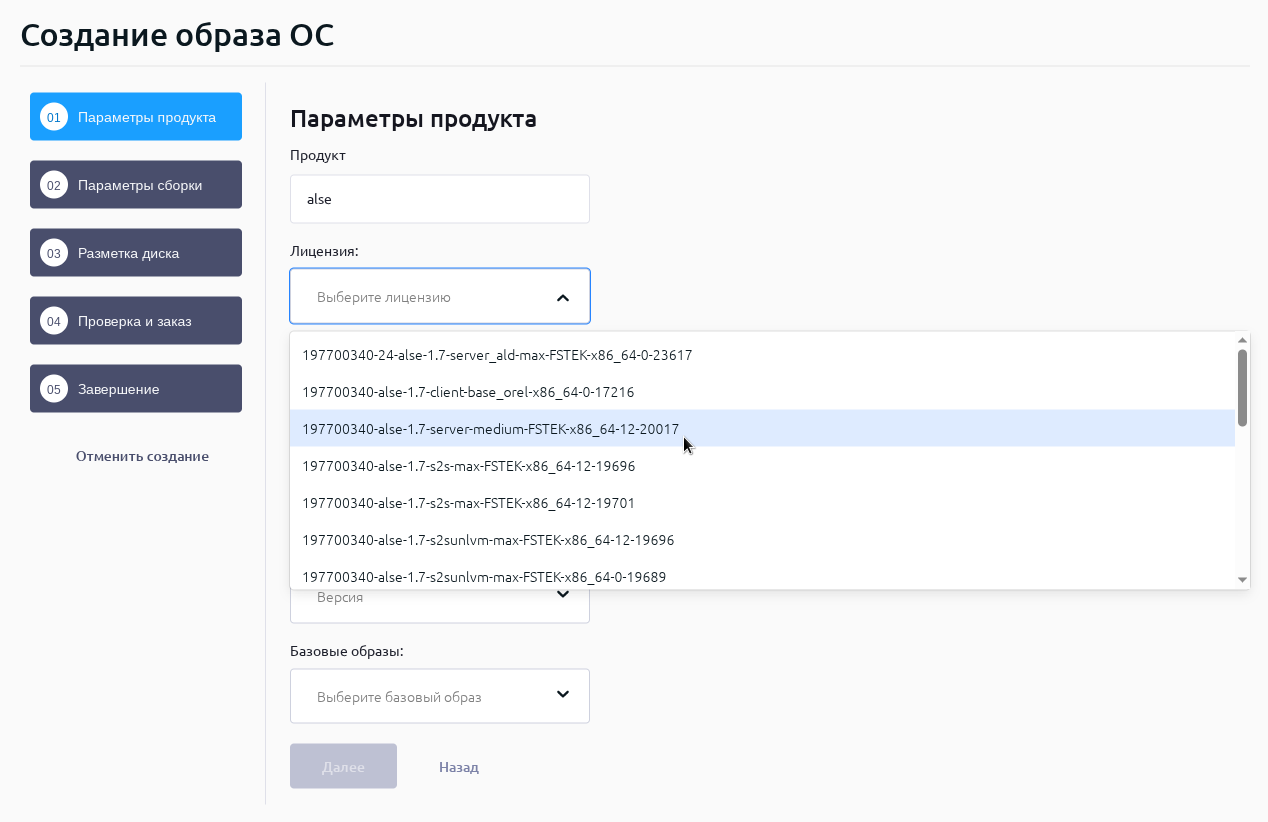Open the Разметка диска step
Viewport: 1268px width, 822px height.
click(x=129, y=253)
